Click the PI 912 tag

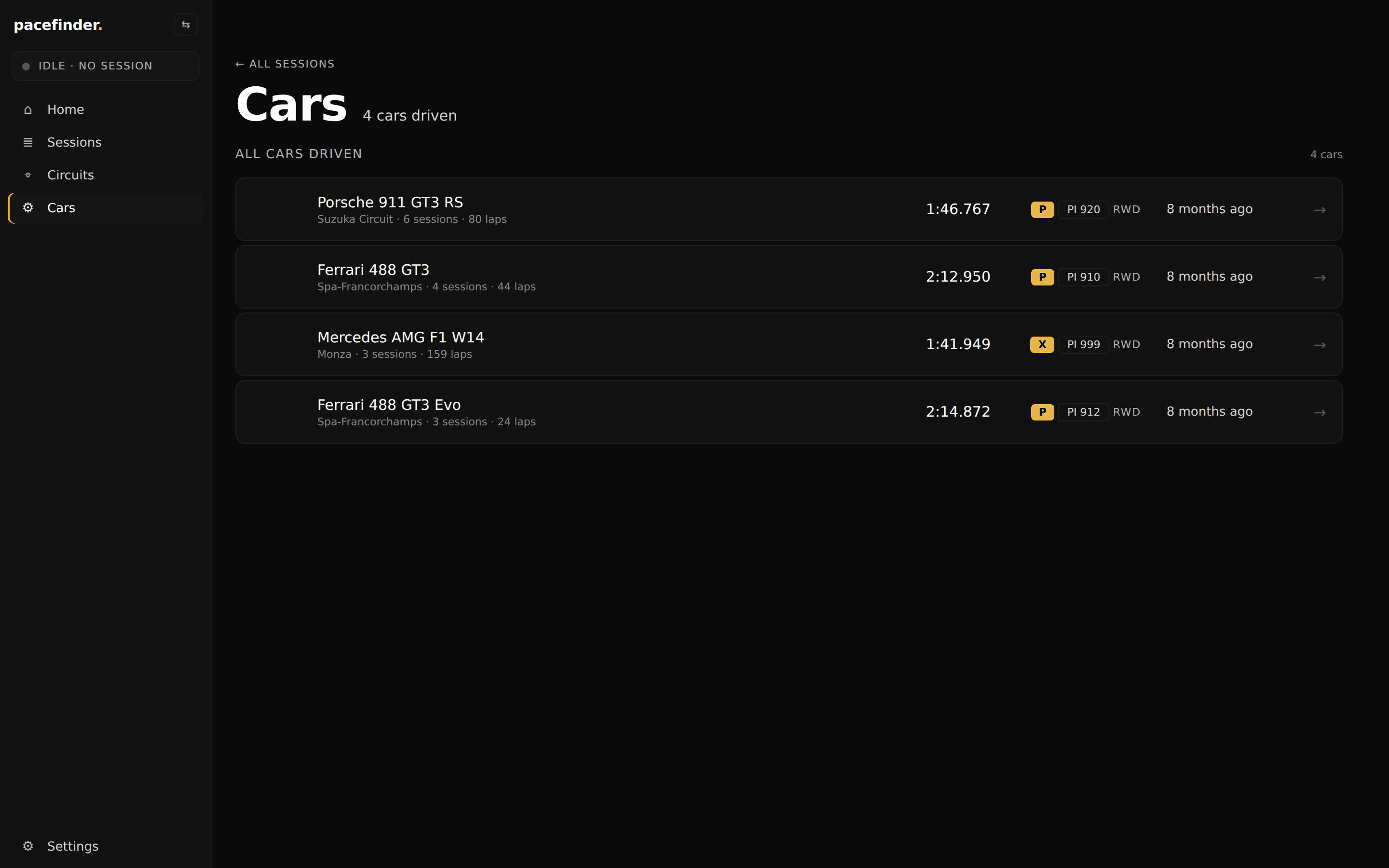click(x=1084, y=412)
